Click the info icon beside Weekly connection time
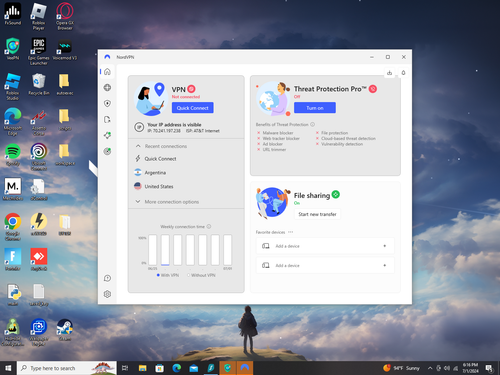Screen dimensions: 500x375 209,226
